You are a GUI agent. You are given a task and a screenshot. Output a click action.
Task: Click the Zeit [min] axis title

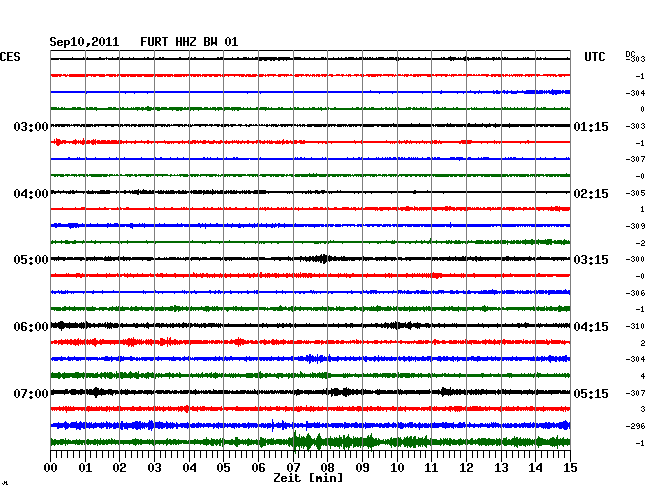(x=308, y=478)
